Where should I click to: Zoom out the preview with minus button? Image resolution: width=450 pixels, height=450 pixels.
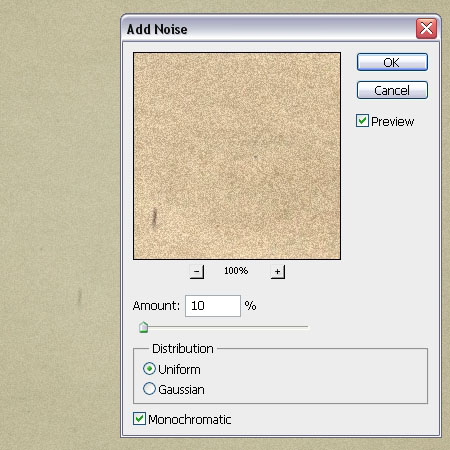(x=197, y=272)
